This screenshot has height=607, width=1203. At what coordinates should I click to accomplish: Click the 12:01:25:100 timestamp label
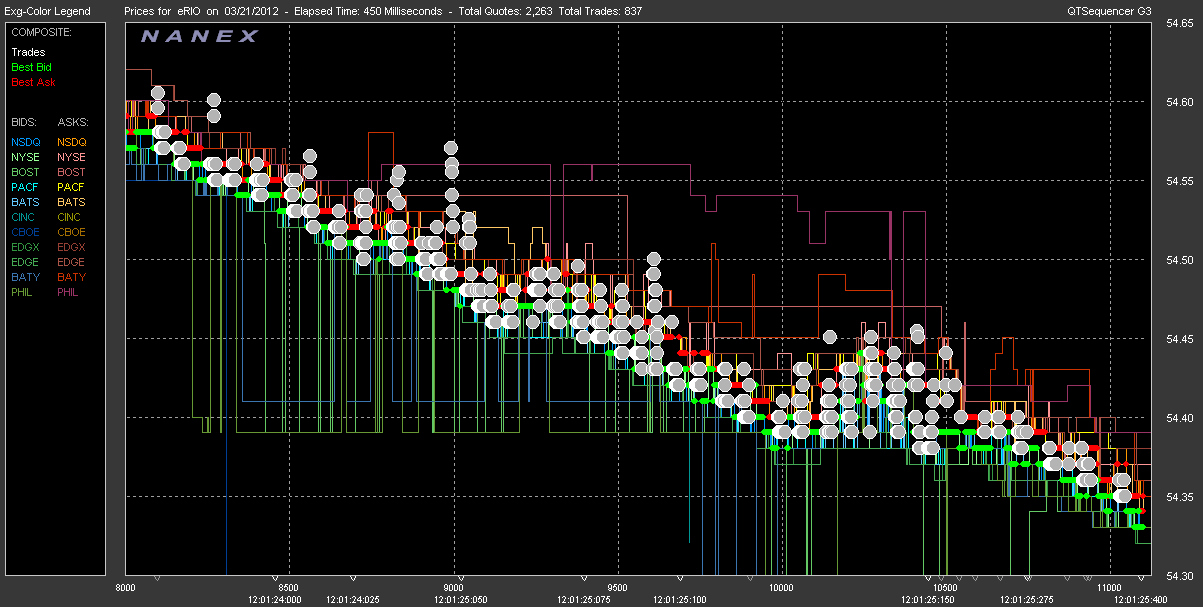pyautogui.click(x=680, y=600)
